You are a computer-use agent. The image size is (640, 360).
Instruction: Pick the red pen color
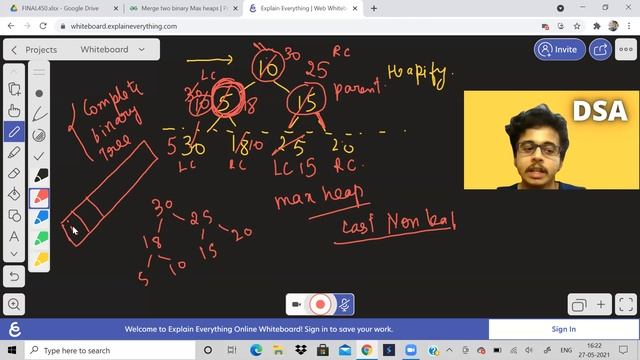pyautogui.click(x=40, y=197)
